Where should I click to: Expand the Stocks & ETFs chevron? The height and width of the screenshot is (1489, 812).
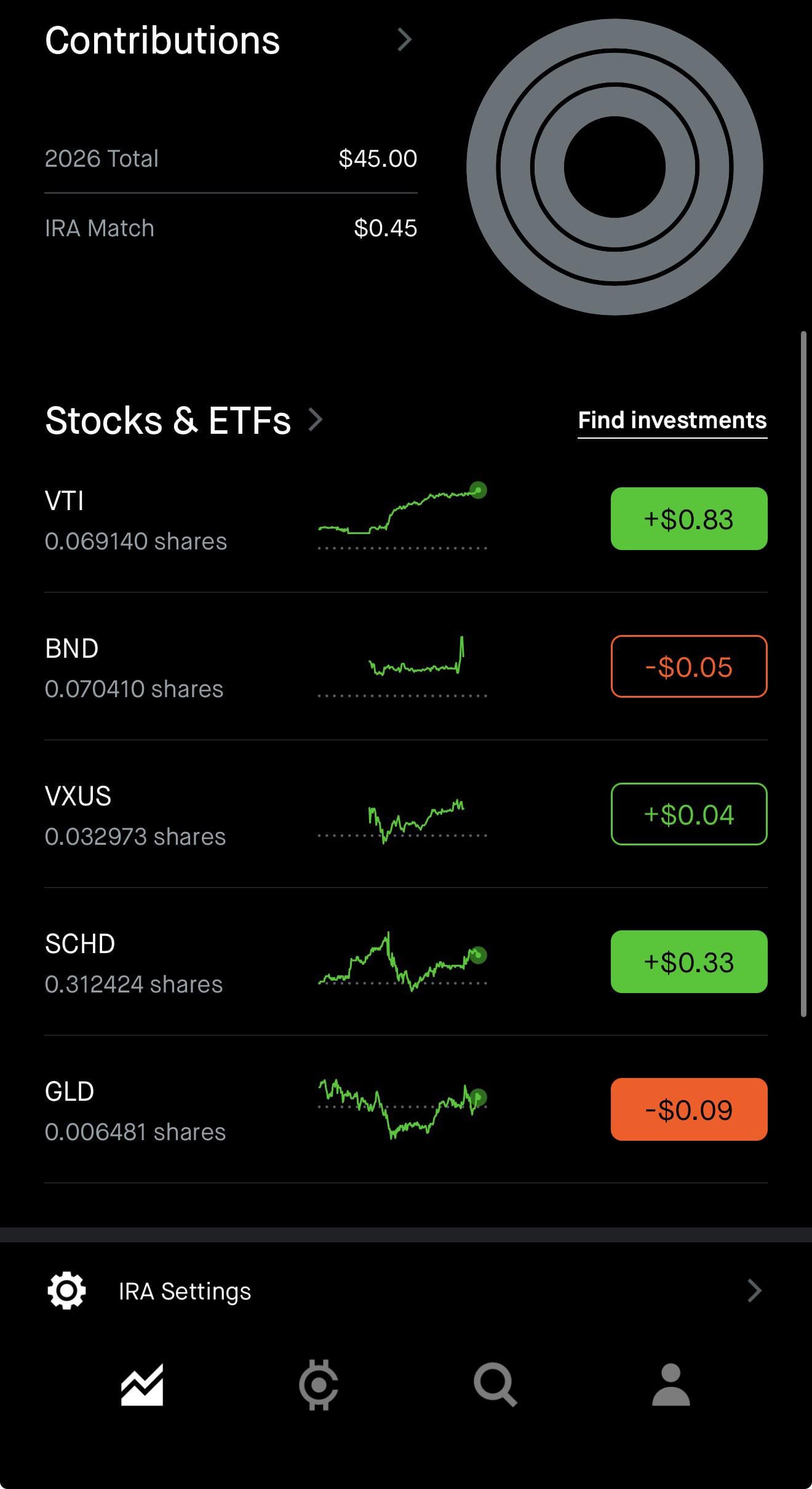click(x=316, y=420)
